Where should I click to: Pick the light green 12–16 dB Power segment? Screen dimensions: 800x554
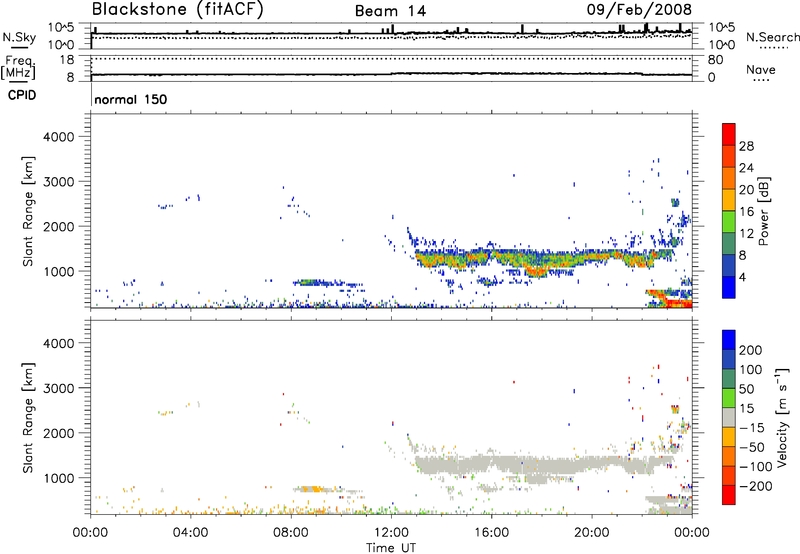729,221
